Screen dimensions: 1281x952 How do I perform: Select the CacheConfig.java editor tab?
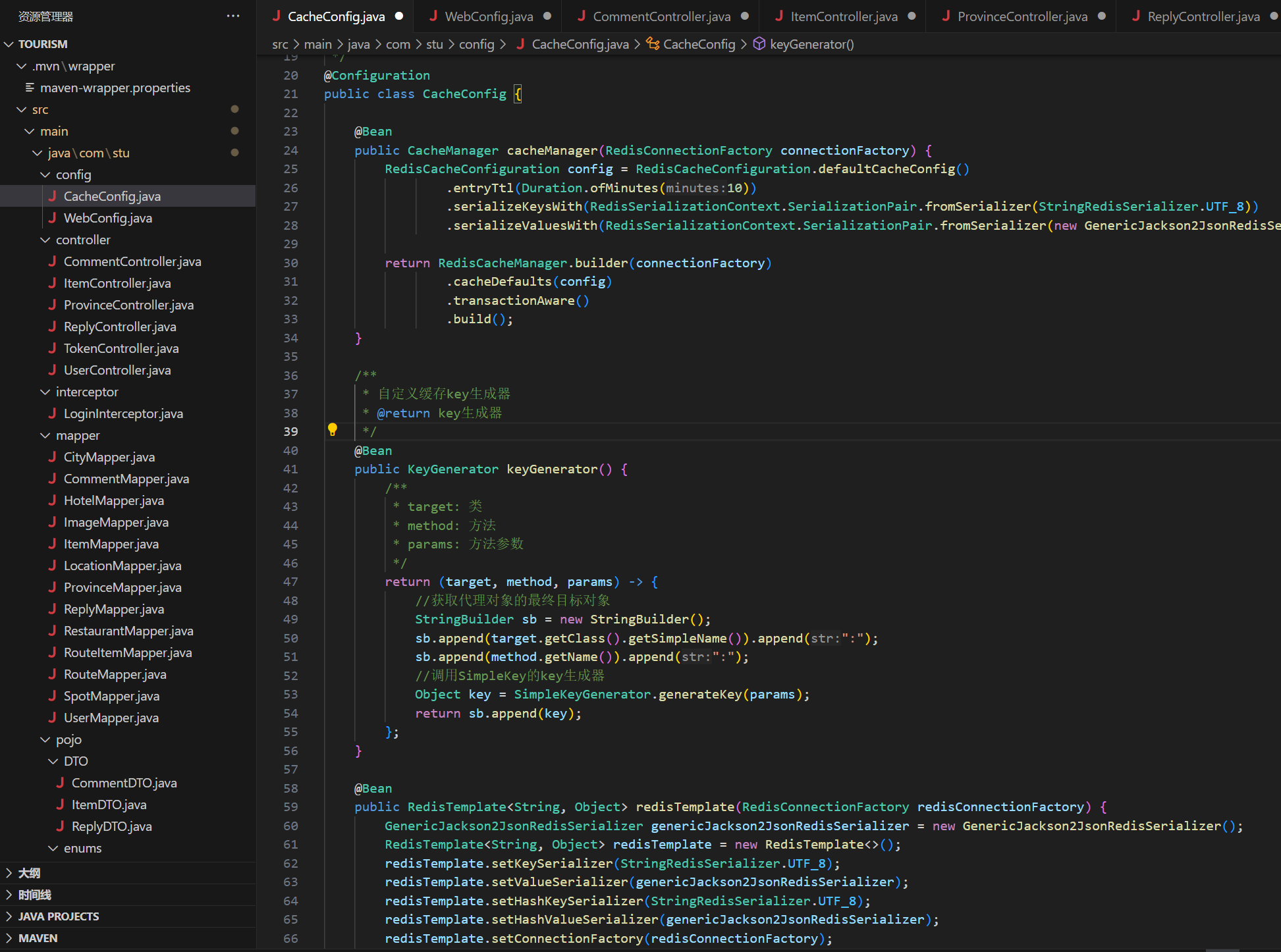click(336, 16)
